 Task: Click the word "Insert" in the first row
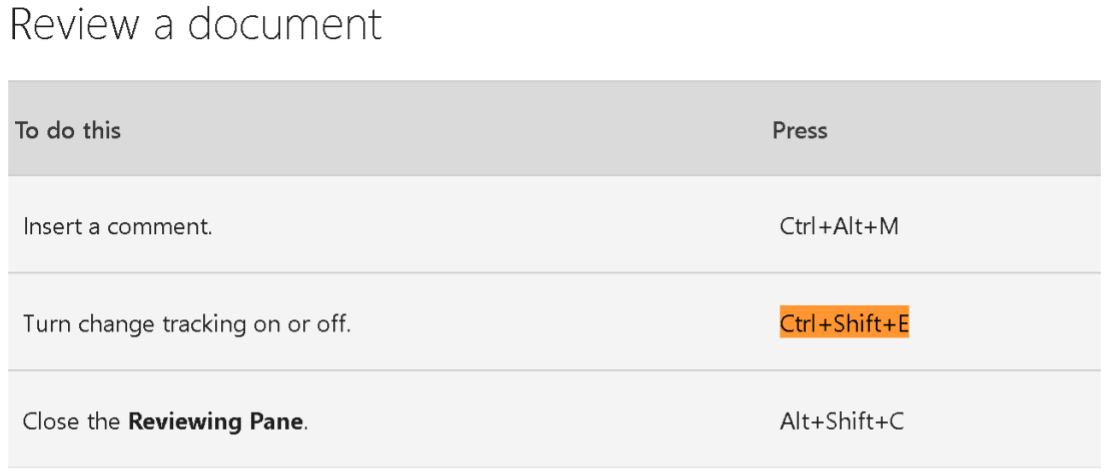tap(49, 227)
